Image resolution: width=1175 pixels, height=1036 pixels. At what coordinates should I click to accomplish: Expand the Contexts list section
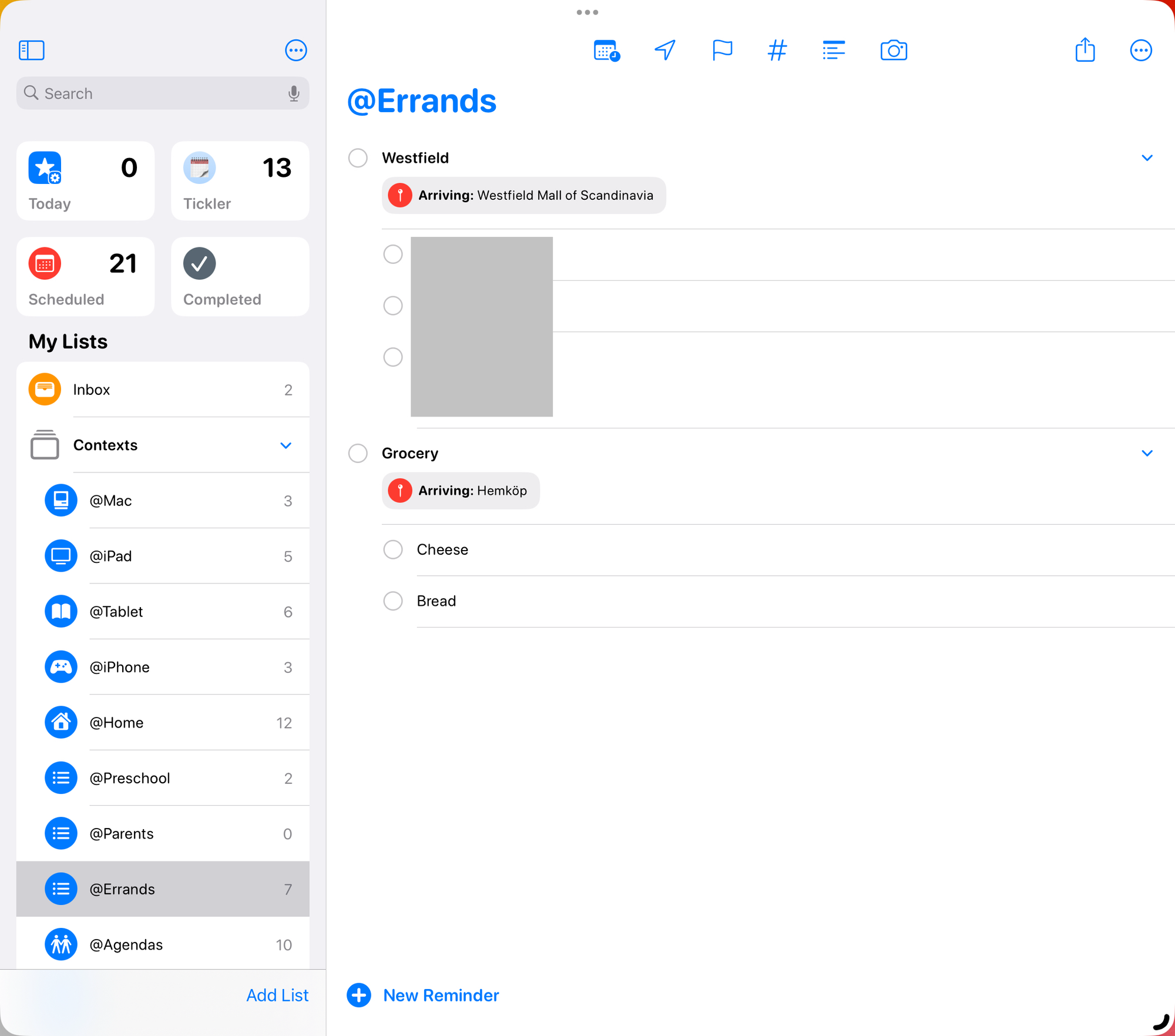tap(285, 444)
